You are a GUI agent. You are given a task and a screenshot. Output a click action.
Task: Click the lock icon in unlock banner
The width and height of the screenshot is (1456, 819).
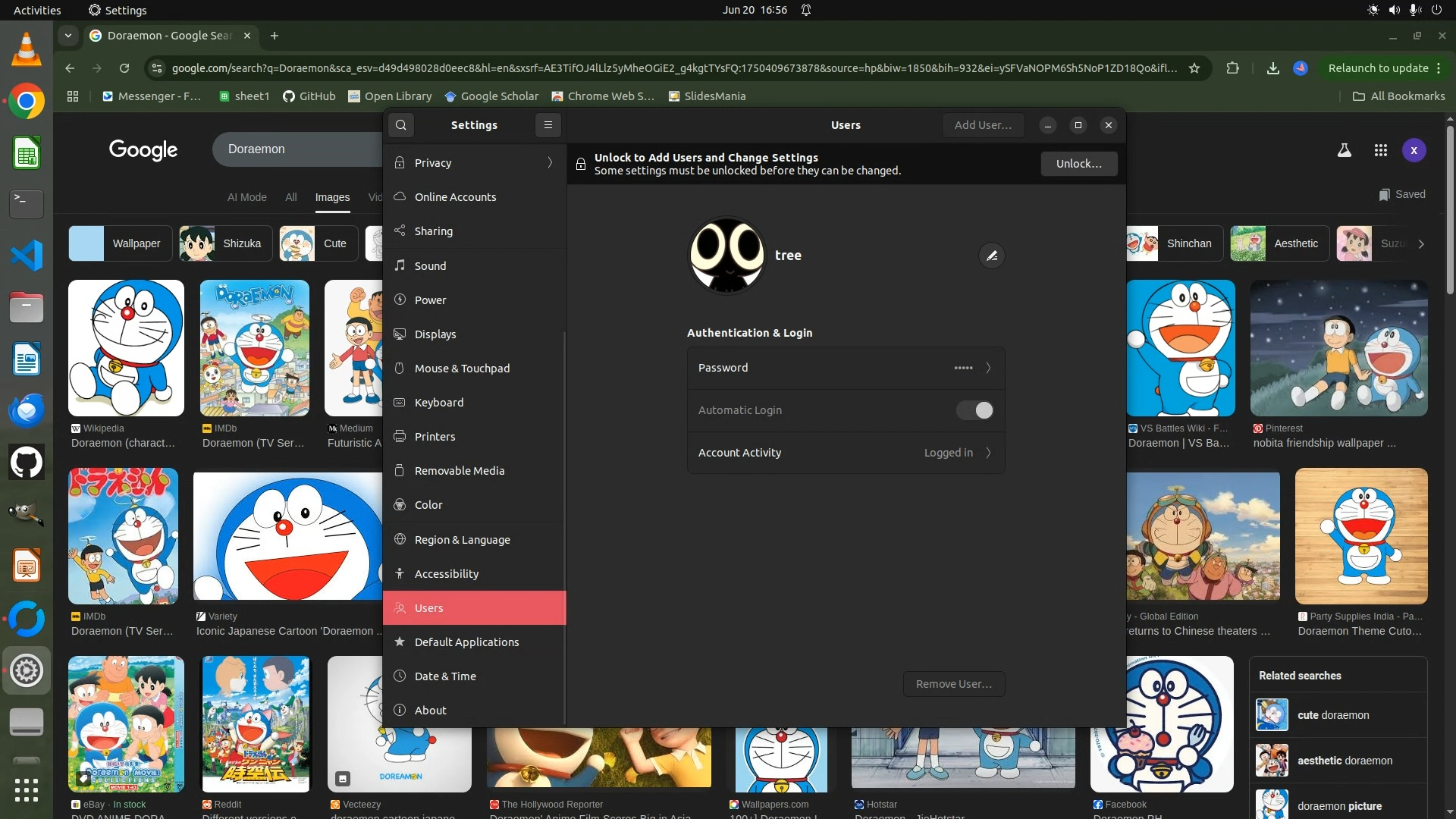coord(581,164)
